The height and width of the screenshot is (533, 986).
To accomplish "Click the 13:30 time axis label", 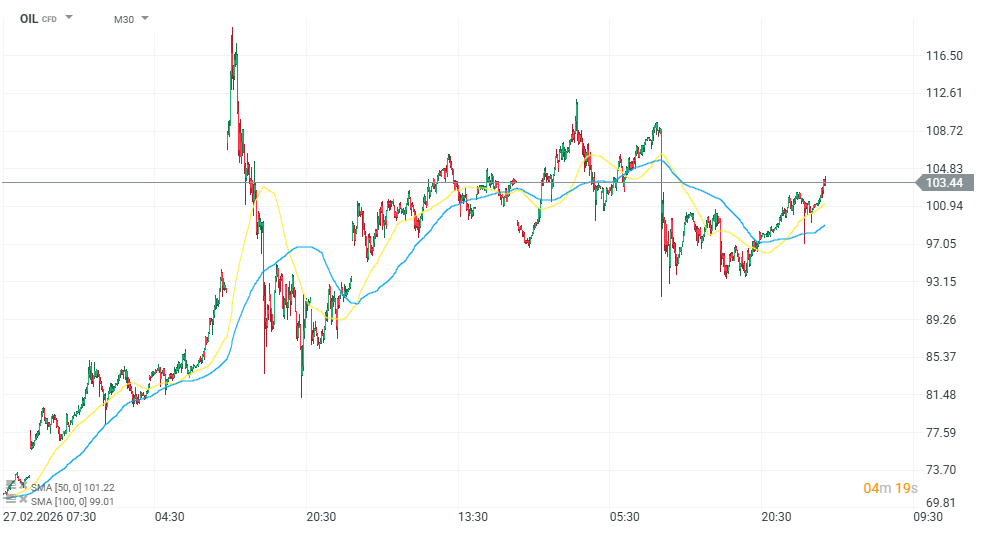I will (472, 517).
